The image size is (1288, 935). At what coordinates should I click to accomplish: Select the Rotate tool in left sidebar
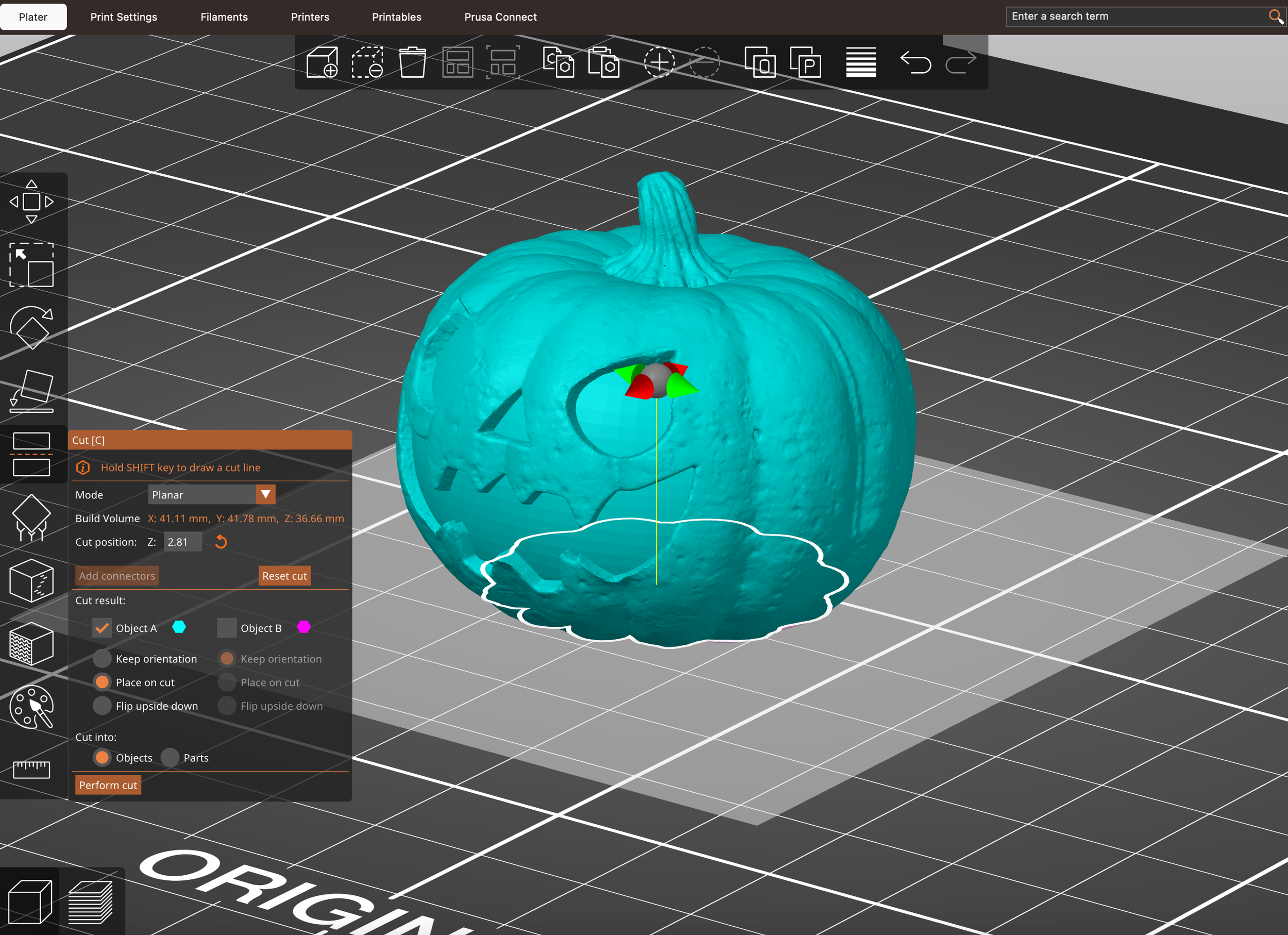[32, 328]
